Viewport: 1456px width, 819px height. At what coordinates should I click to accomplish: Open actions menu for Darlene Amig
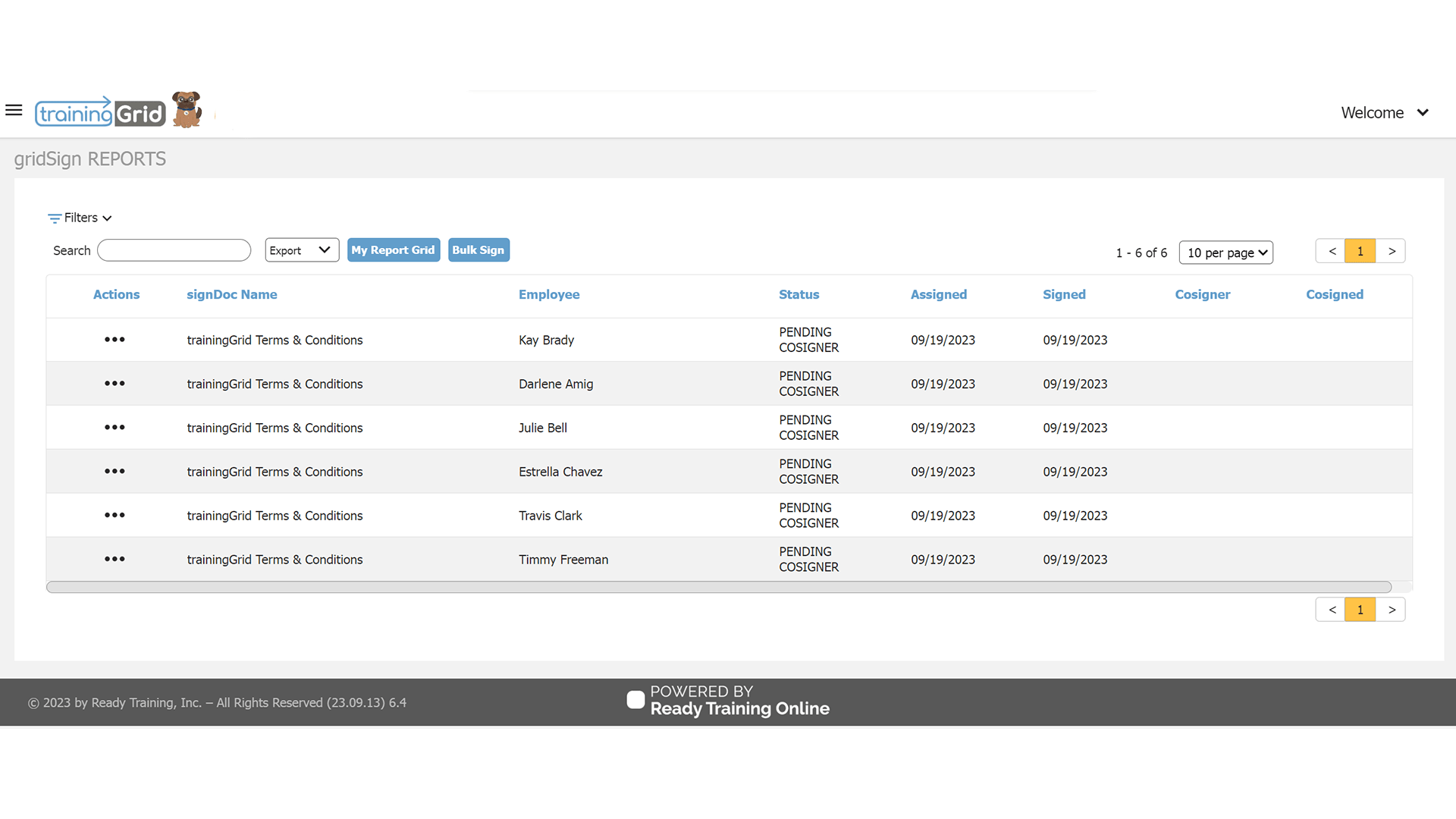point(115,384)
